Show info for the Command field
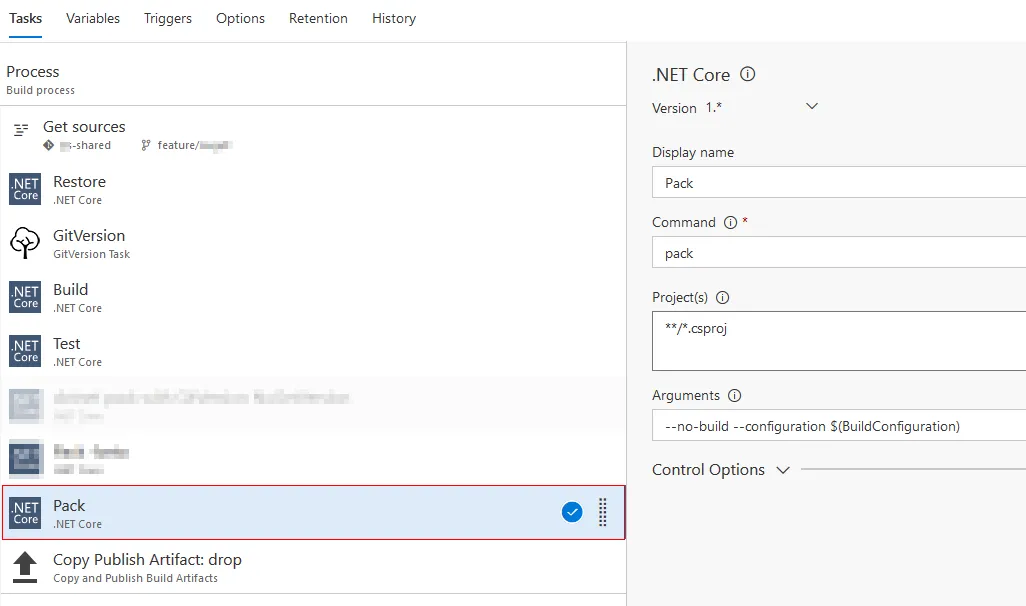 (730, 222)
